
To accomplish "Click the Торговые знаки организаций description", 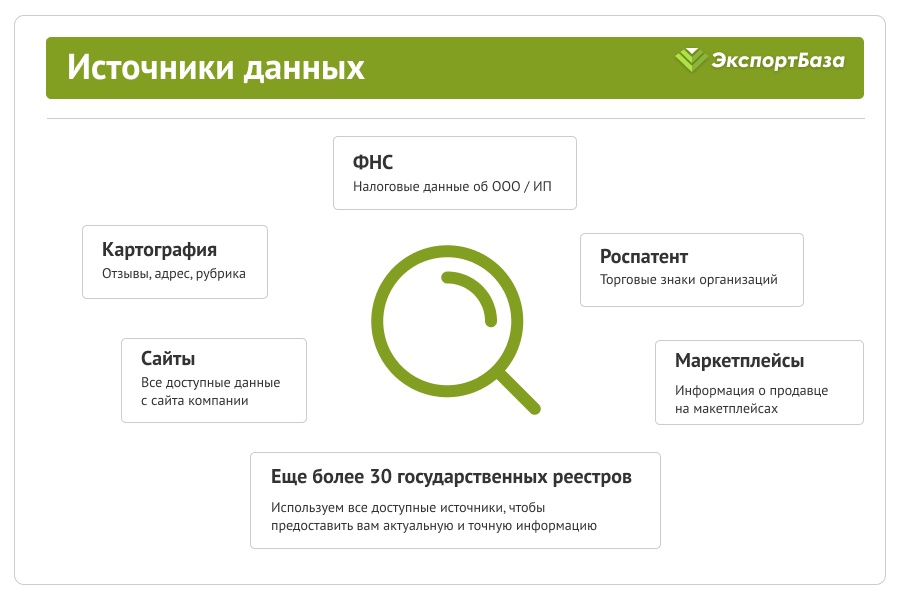I will click(x=688, y=281).
